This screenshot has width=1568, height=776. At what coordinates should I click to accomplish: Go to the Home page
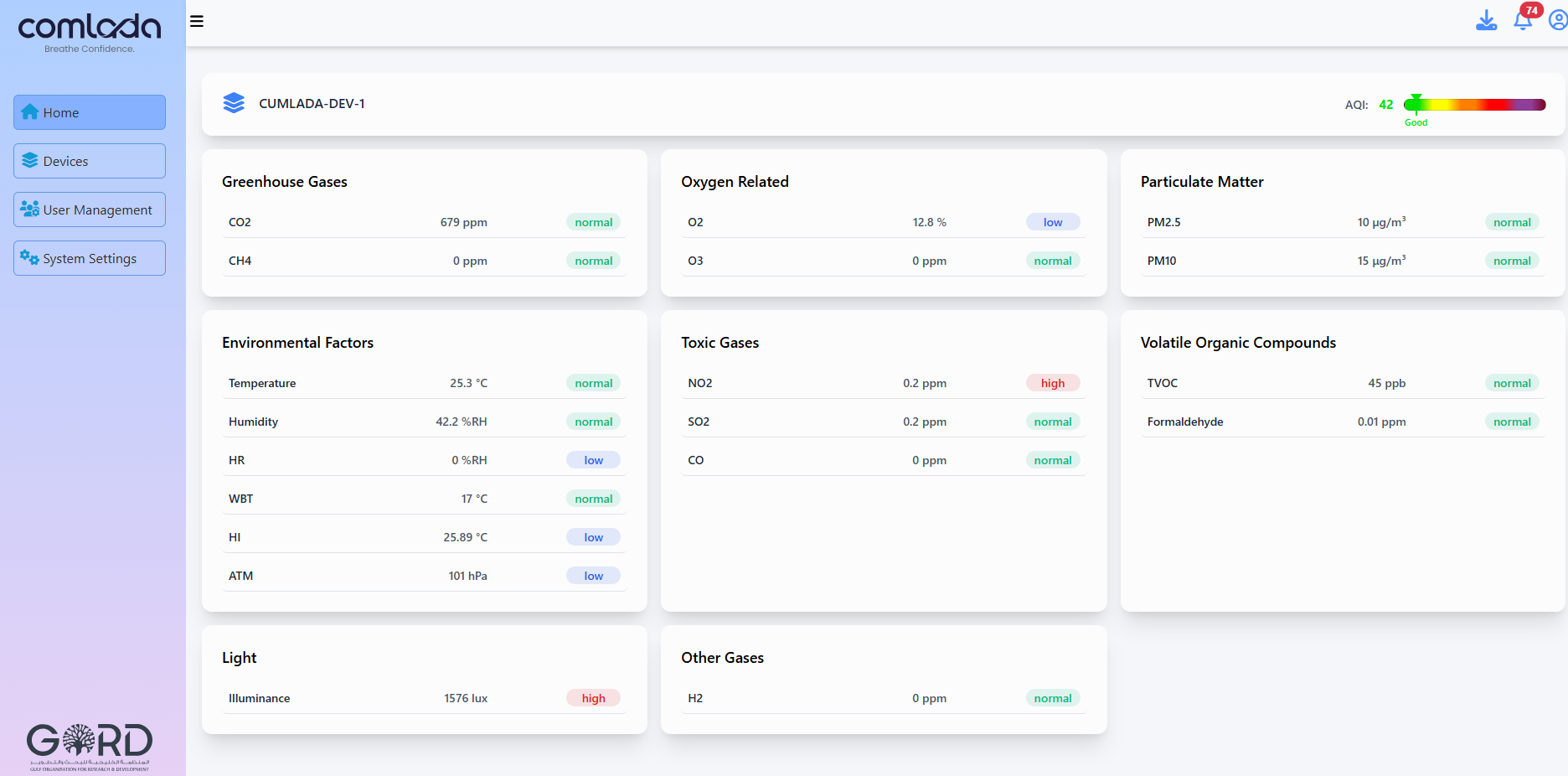click(90, 112)
